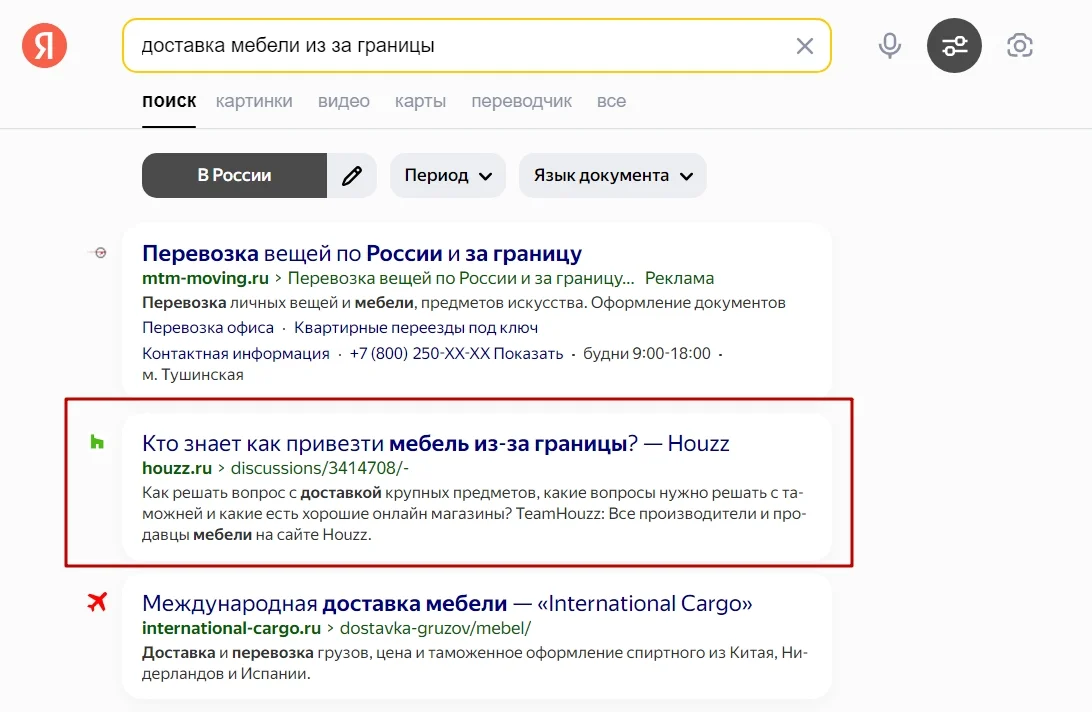1092x712 pixels.
Task: Click inside the search query field
Action: (450, 46)
